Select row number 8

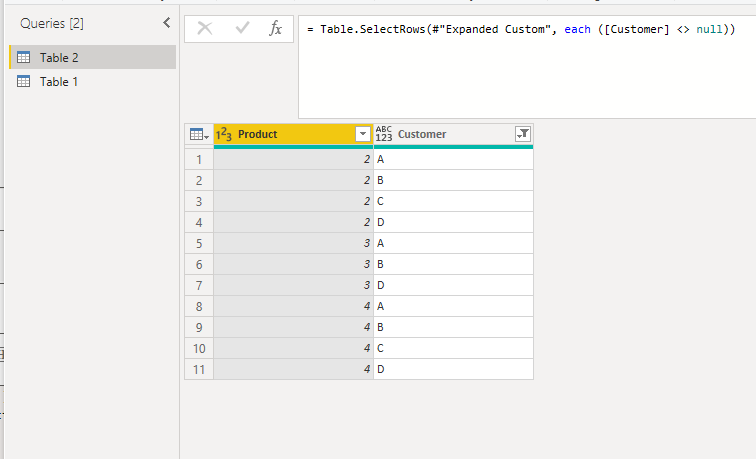(199, 306)
